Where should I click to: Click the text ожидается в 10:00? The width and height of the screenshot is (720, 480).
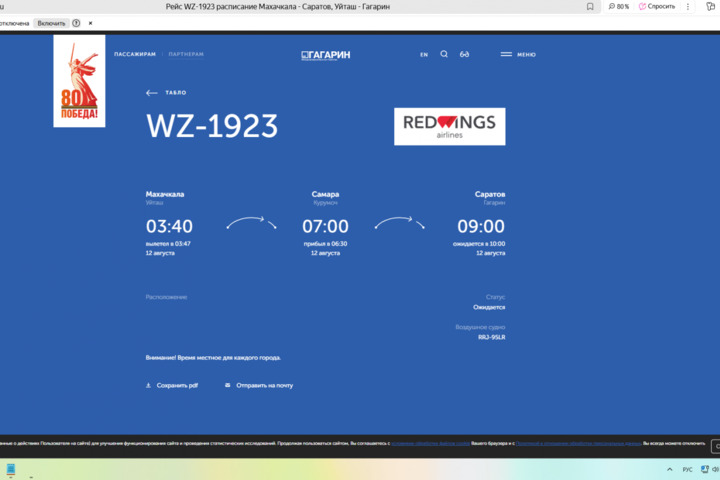click(479, 244)
